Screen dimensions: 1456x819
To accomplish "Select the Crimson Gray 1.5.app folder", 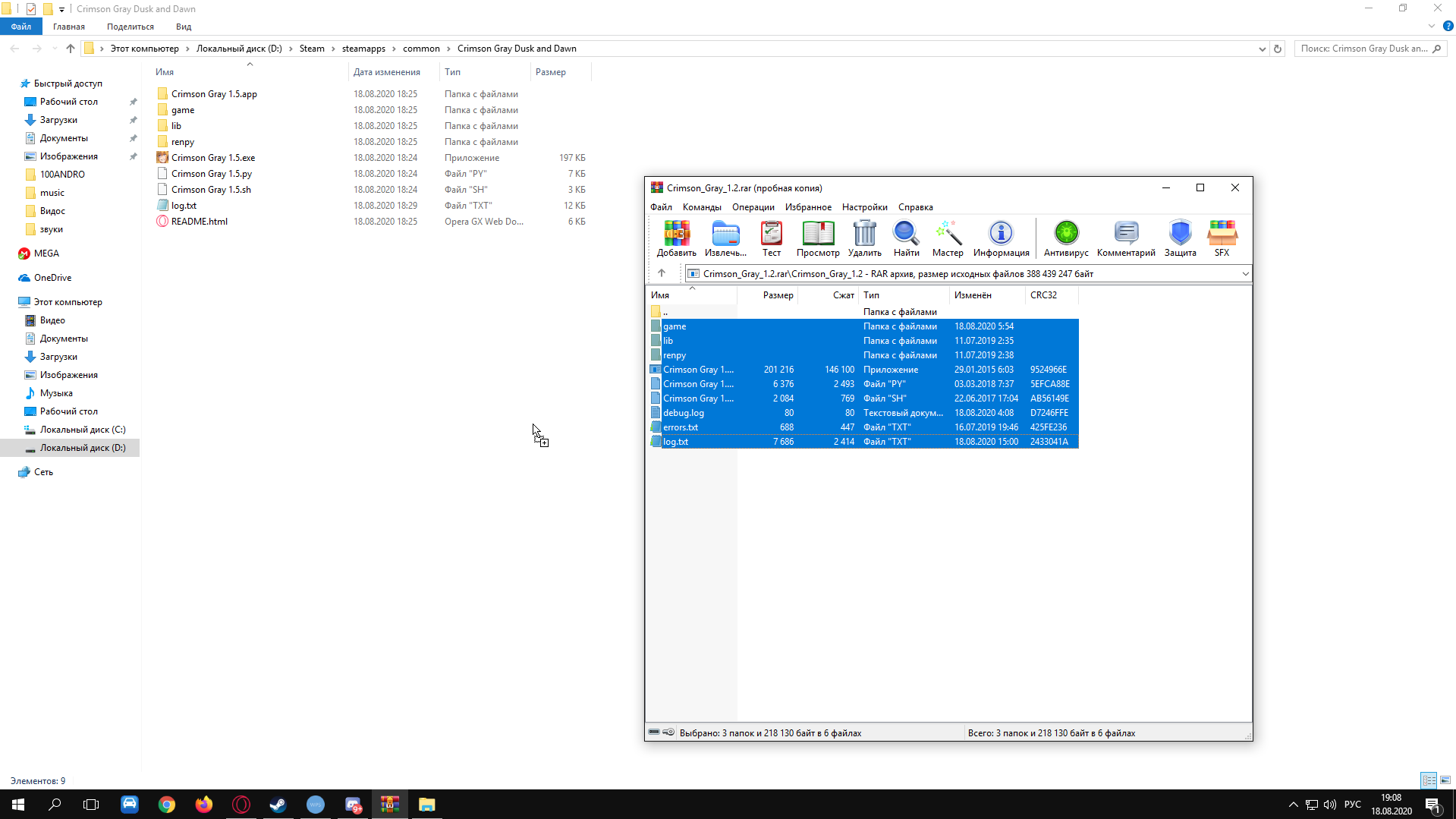I will [214, 94].
